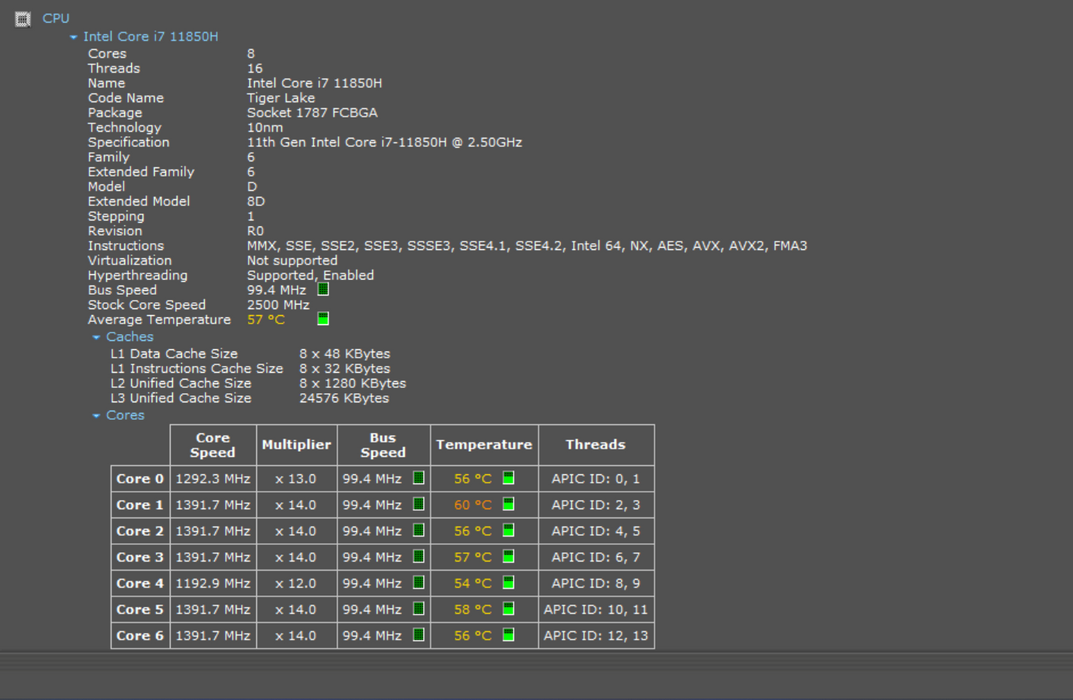This screenshot has height=700, width=1073.
Task: Select the threads cell APIC ID: 6, 7
Action: point(596,558)
